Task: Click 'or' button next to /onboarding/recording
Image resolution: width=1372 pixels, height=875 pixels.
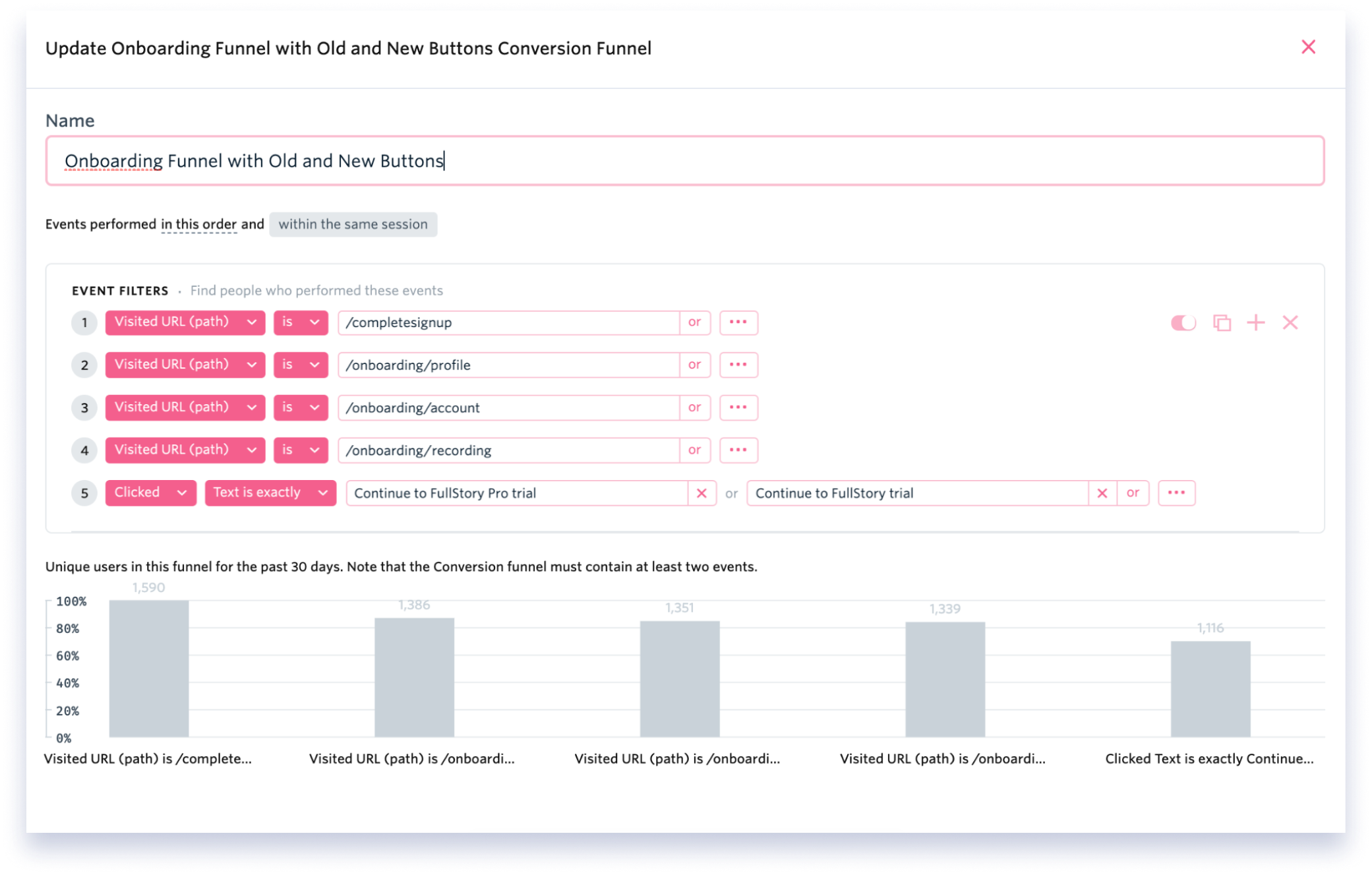Action: pos(694,450)
